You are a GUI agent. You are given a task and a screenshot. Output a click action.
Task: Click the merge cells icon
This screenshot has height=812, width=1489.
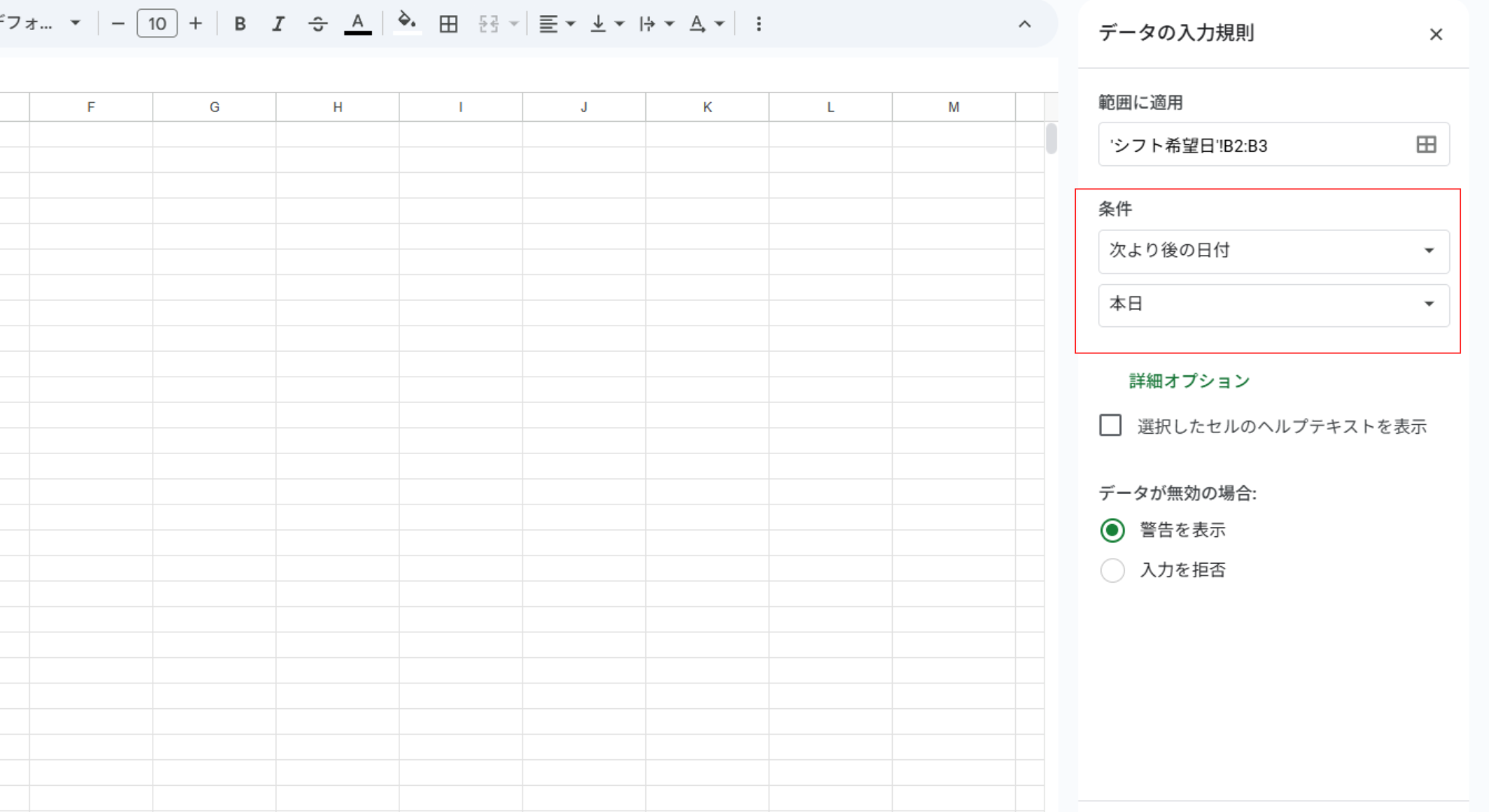(x=489, y=24)
